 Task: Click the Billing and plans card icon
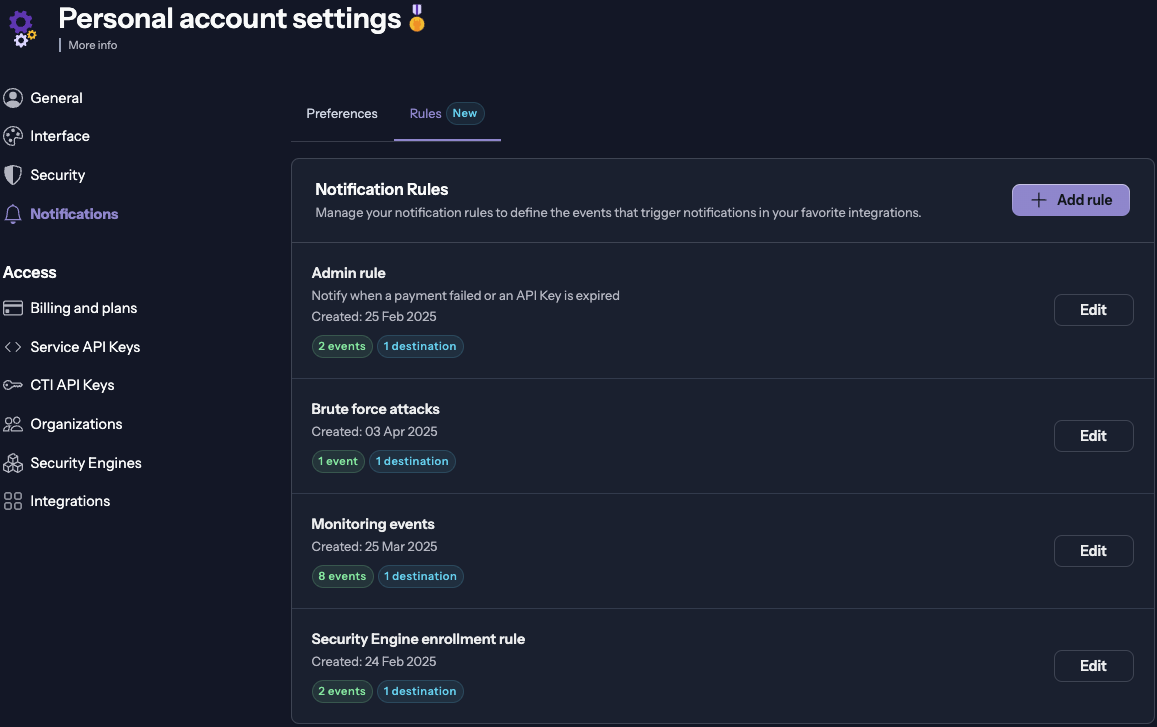coord(13,308)
